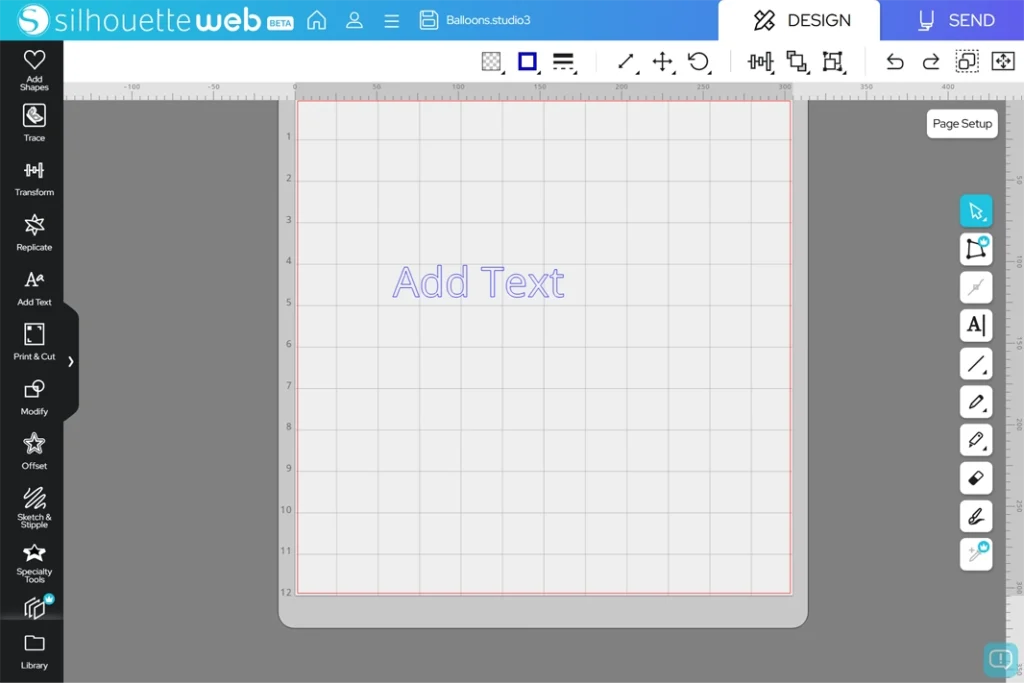Screen dimensions: 1024x683
Task: Select the Edit Points tool
Action: click(x=976, y=248)
